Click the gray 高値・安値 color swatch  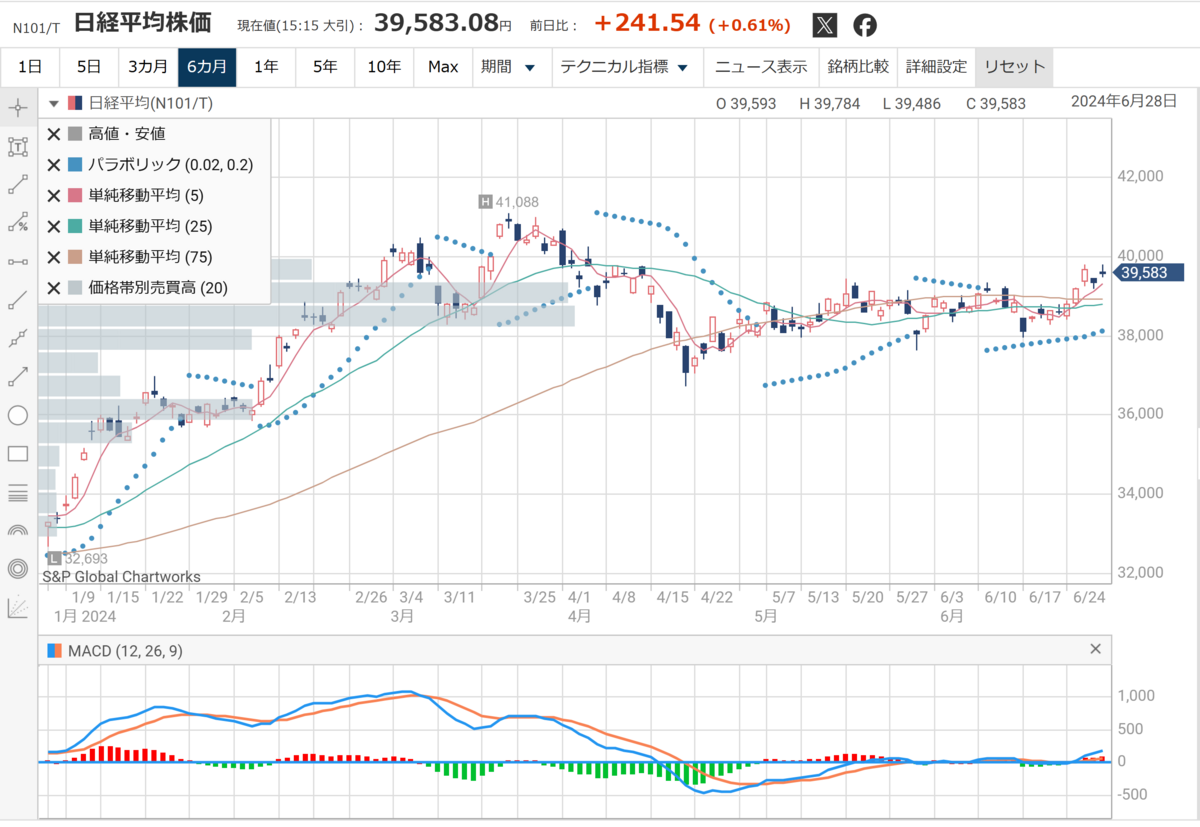pyautogui.click(x=75, y=133)
